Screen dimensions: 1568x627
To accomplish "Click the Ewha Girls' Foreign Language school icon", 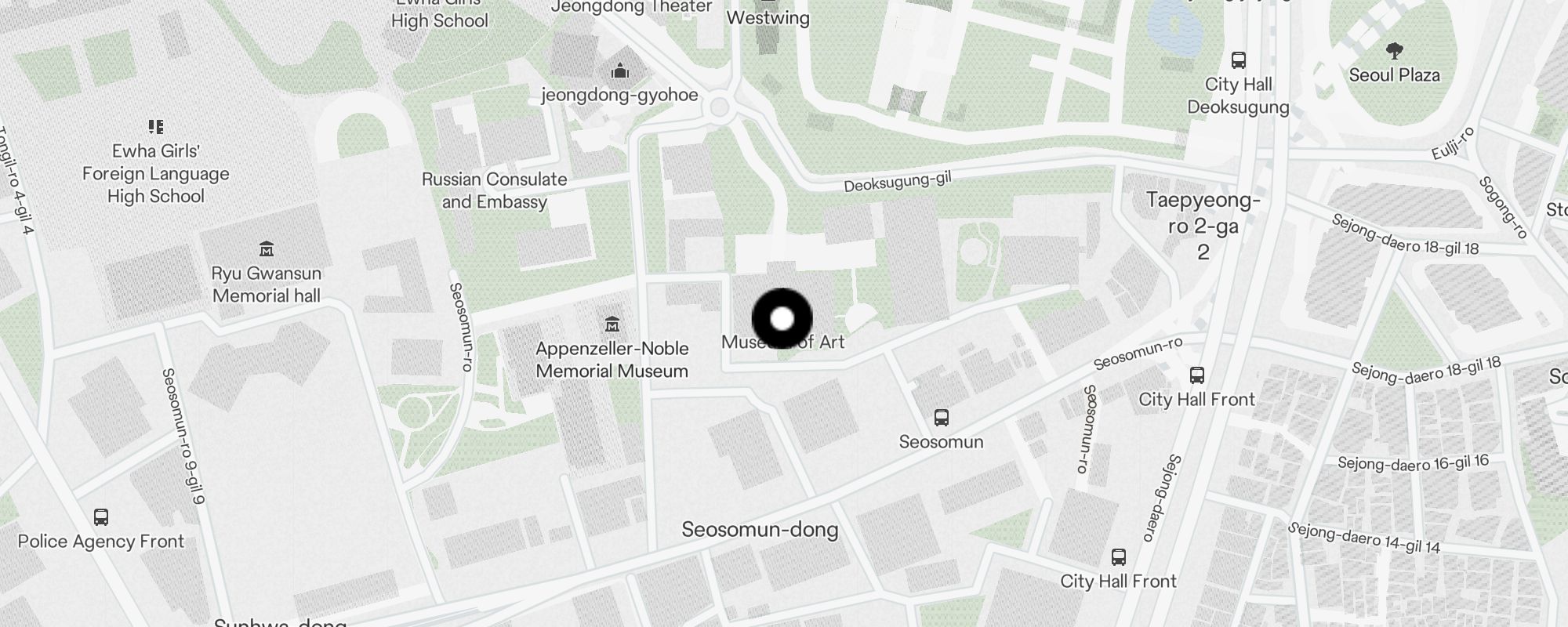I will [156, 126].
